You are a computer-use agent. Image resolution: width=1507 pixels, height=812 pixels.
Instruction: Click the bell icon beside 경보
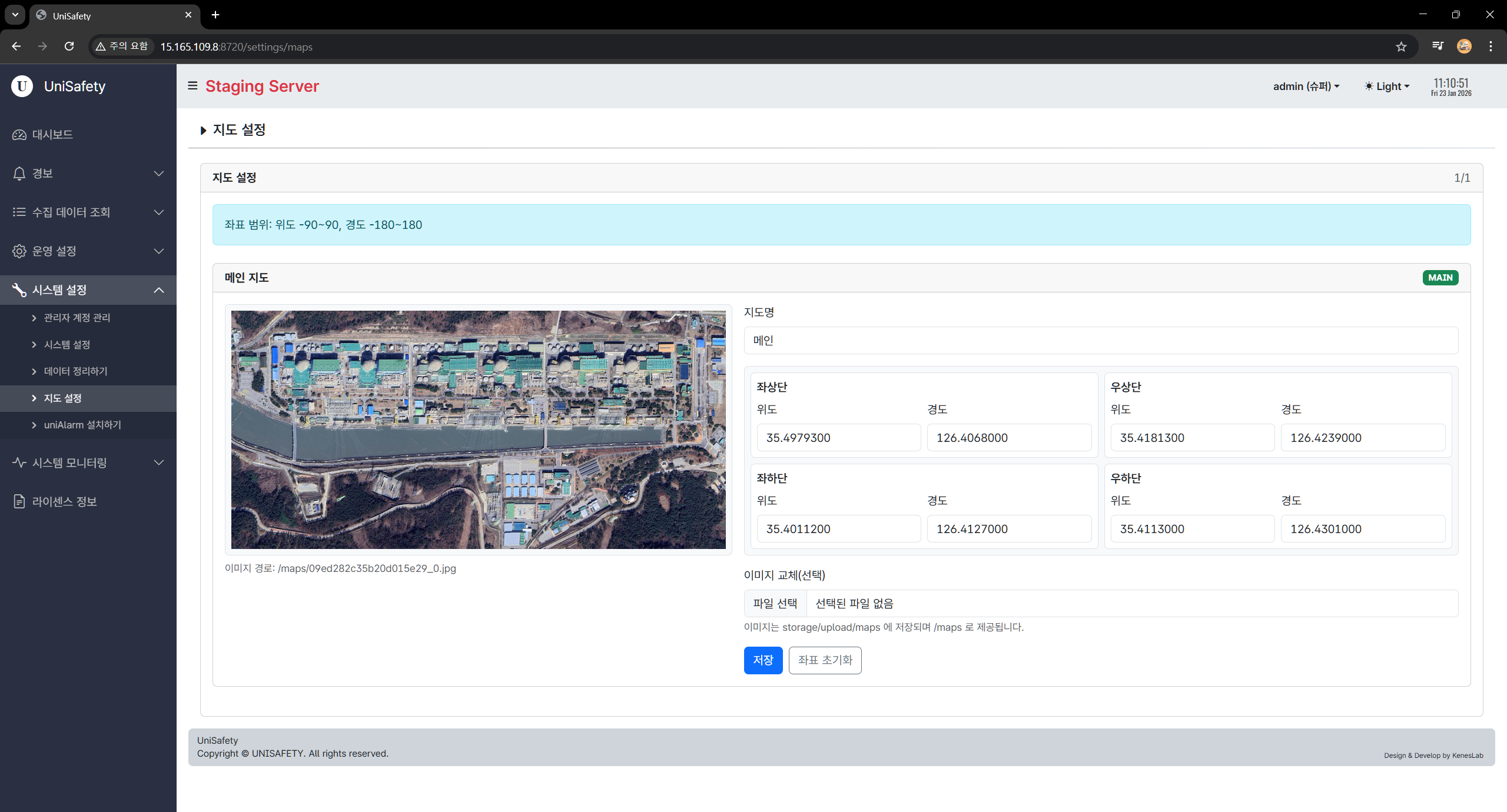[19, 174]
